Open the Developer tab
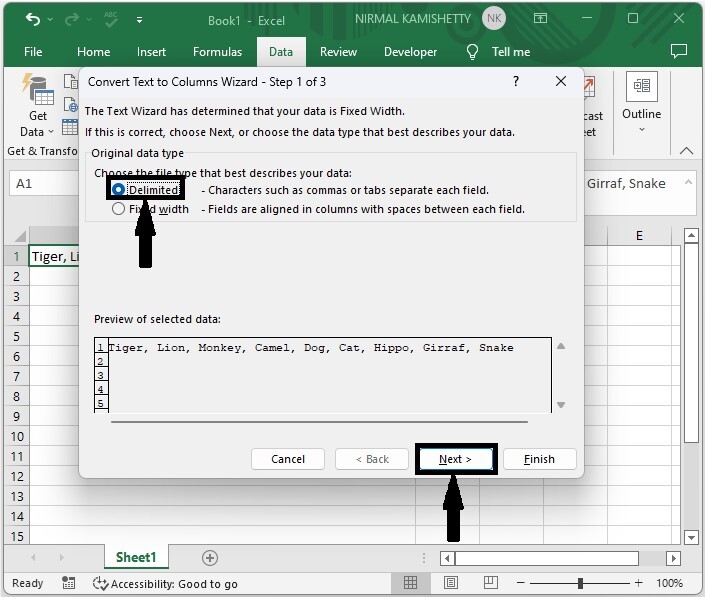705x597 pixels. (x=410, y=52)
